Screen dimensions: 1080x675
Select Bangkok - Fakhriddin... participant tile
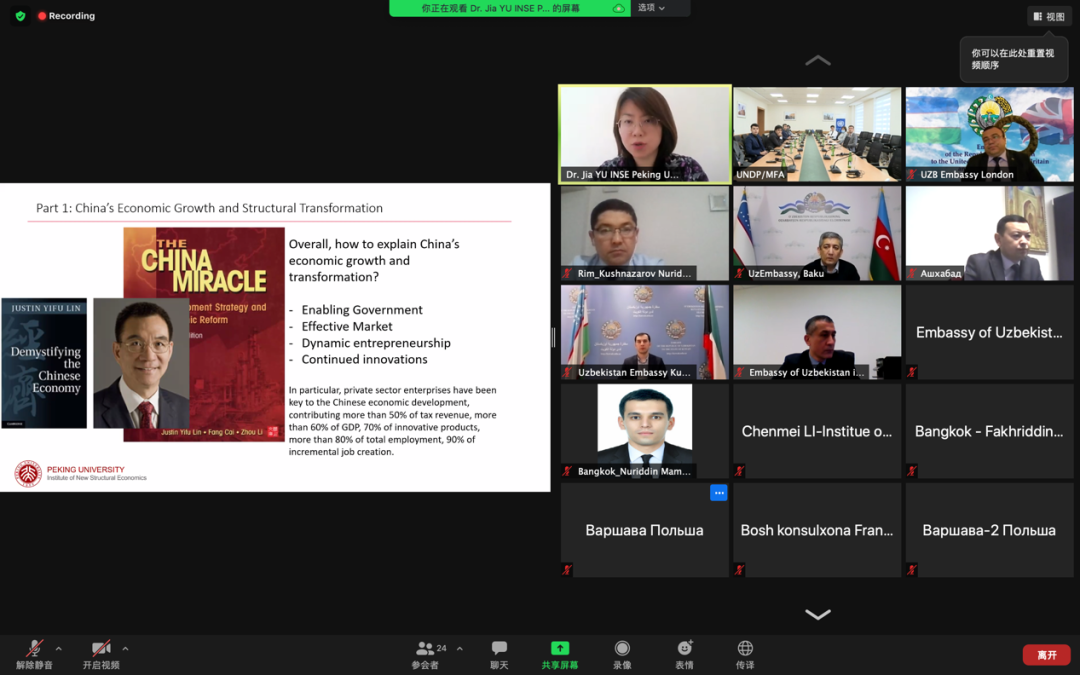point(989,431)
